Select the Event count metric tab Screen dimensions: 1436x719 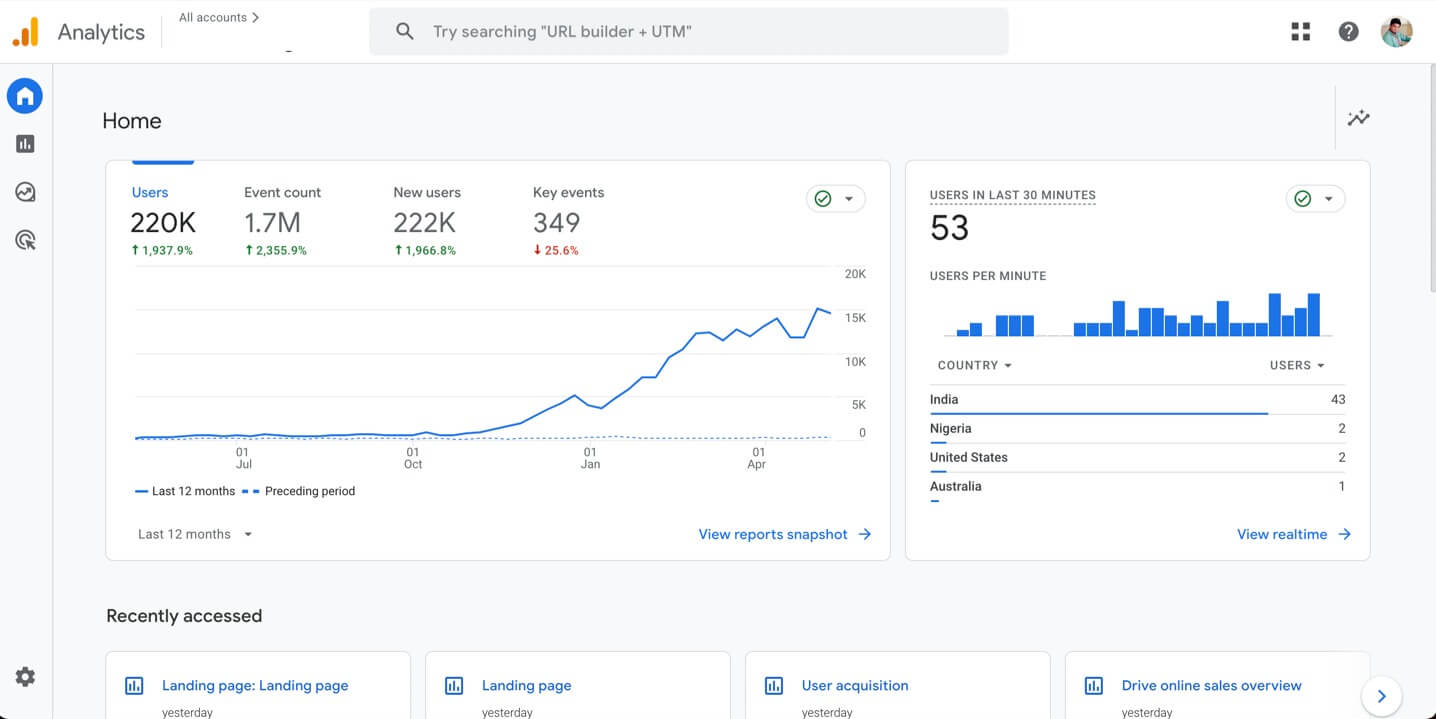[282, 193]
